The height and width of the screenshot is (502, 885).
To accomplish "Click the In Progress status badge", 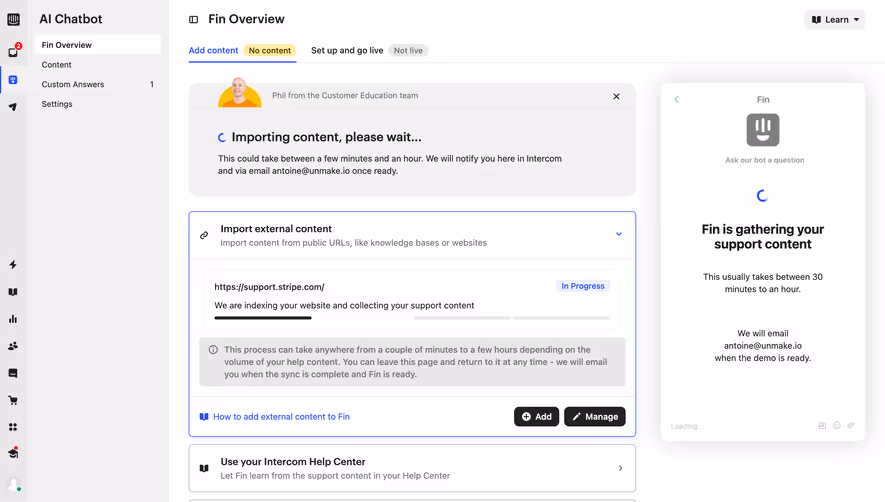I will [x=582, y=286].
